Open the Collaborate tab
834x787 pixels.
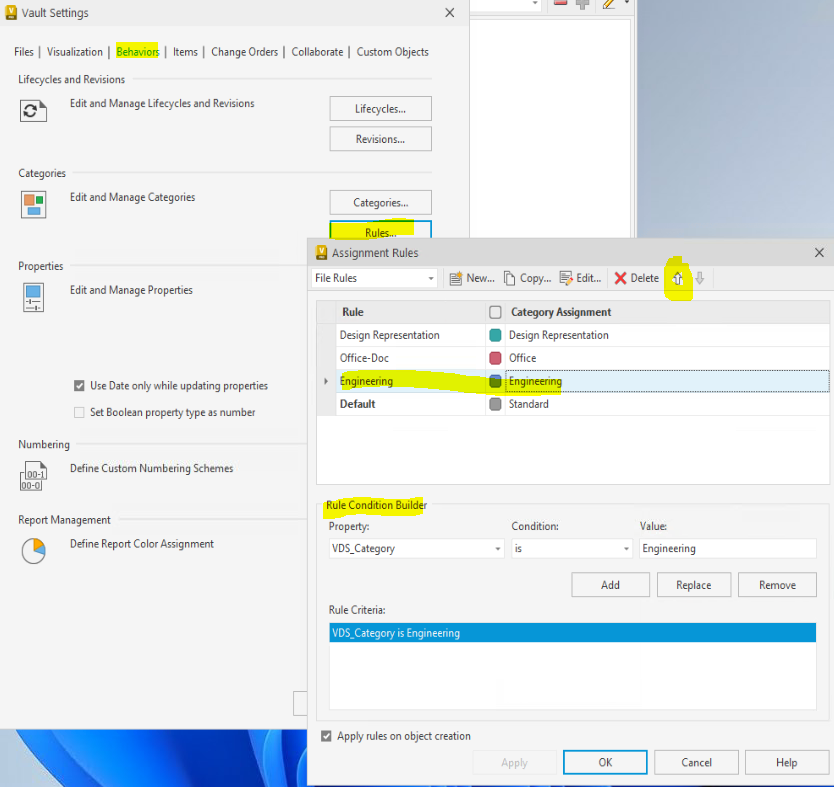click(x=317, y=51)
